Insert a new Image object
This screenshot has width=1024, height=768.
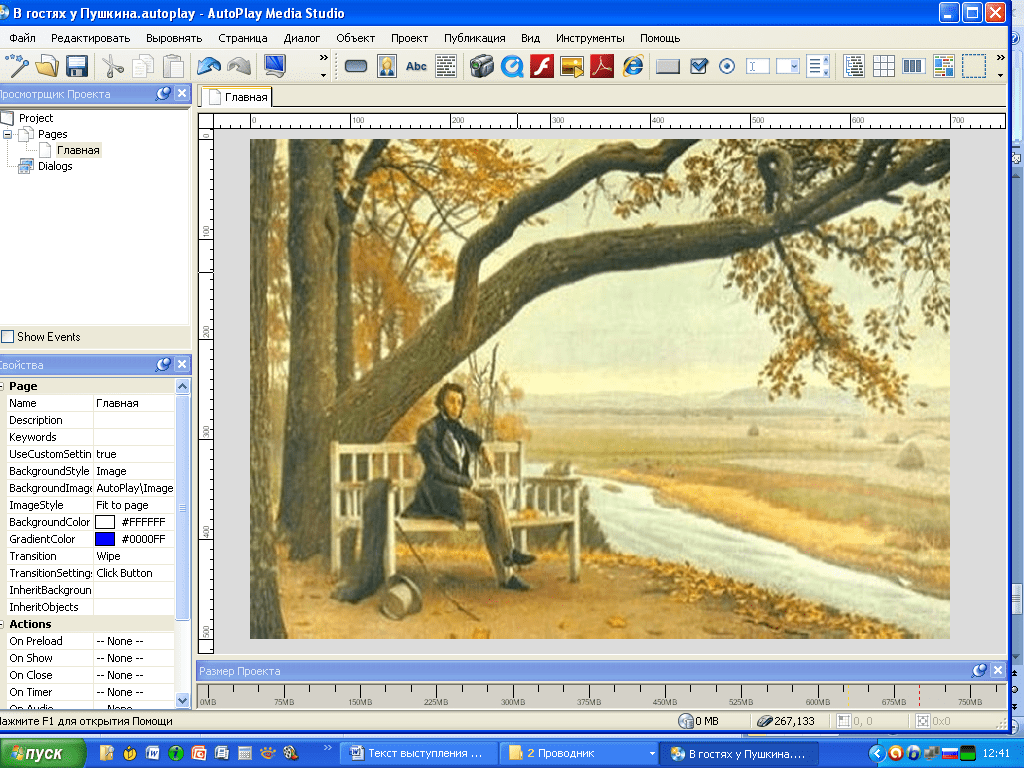tap(387, 66)
